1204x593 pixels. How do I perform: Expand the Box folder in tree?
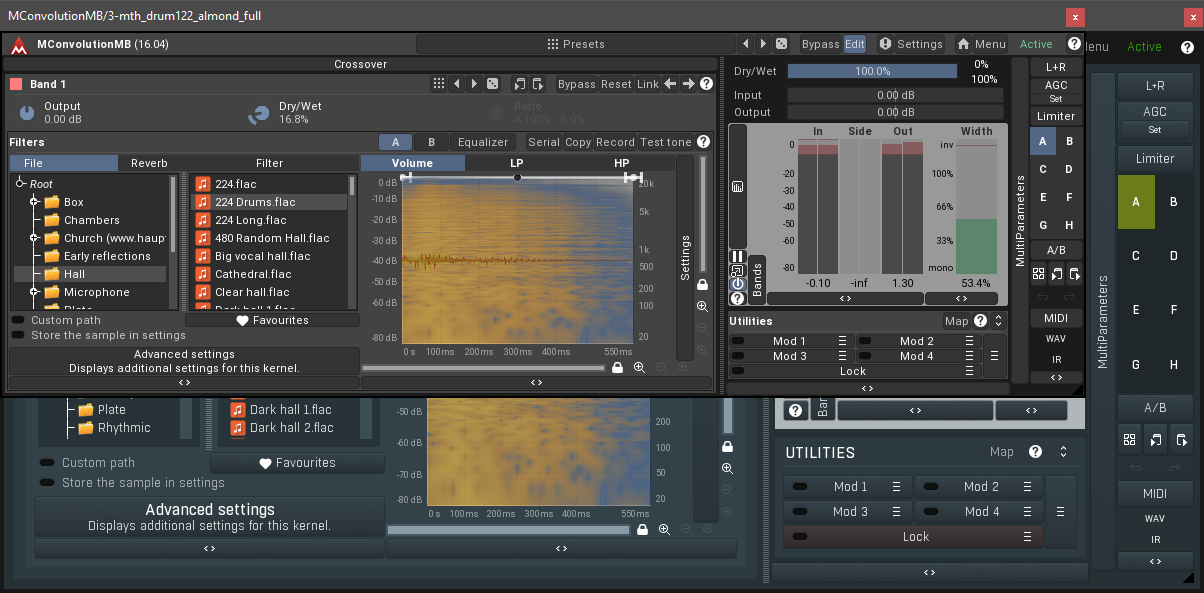(x=34, y=202)
